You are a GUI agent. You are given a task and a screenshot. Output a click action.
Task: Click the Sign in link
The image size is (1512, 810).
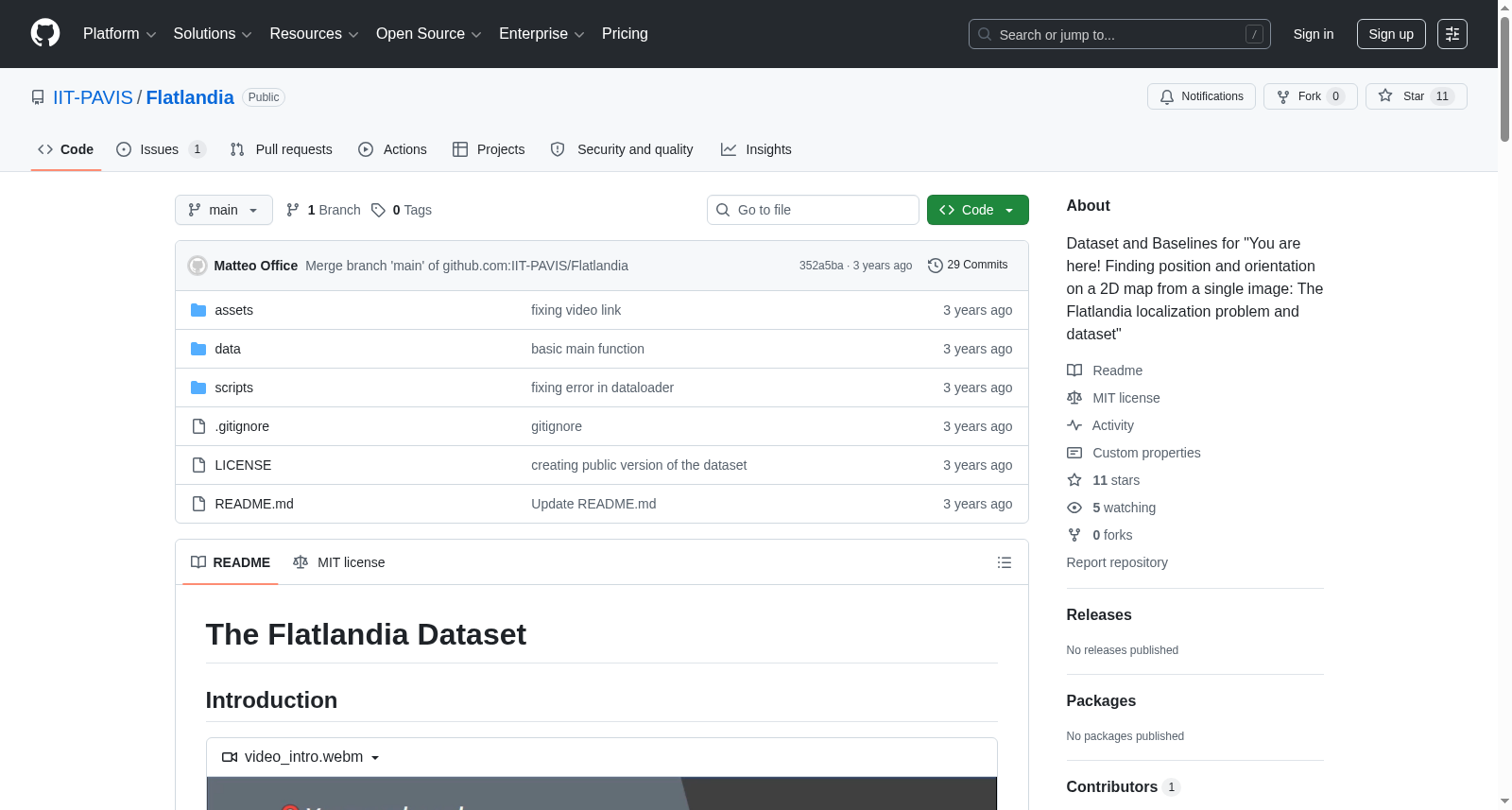(x=1314, y=34)
